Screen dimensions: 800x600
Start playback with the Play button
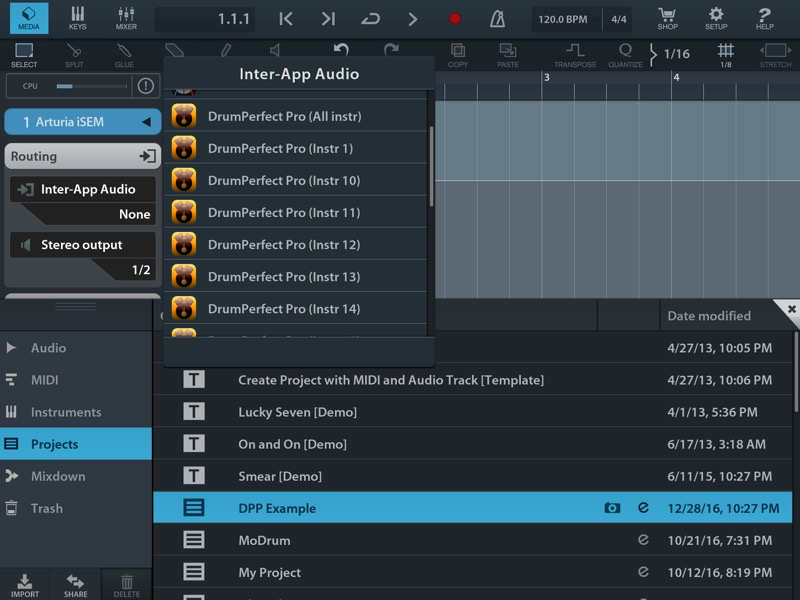coord(412,19)
